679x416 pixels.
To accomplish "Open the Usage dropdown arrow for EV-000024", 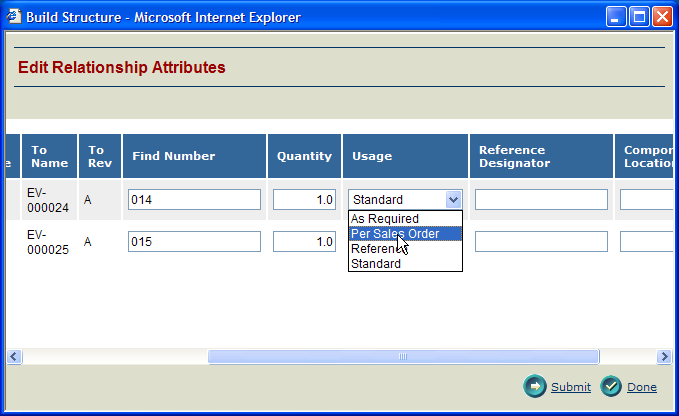I will point(453,200).
